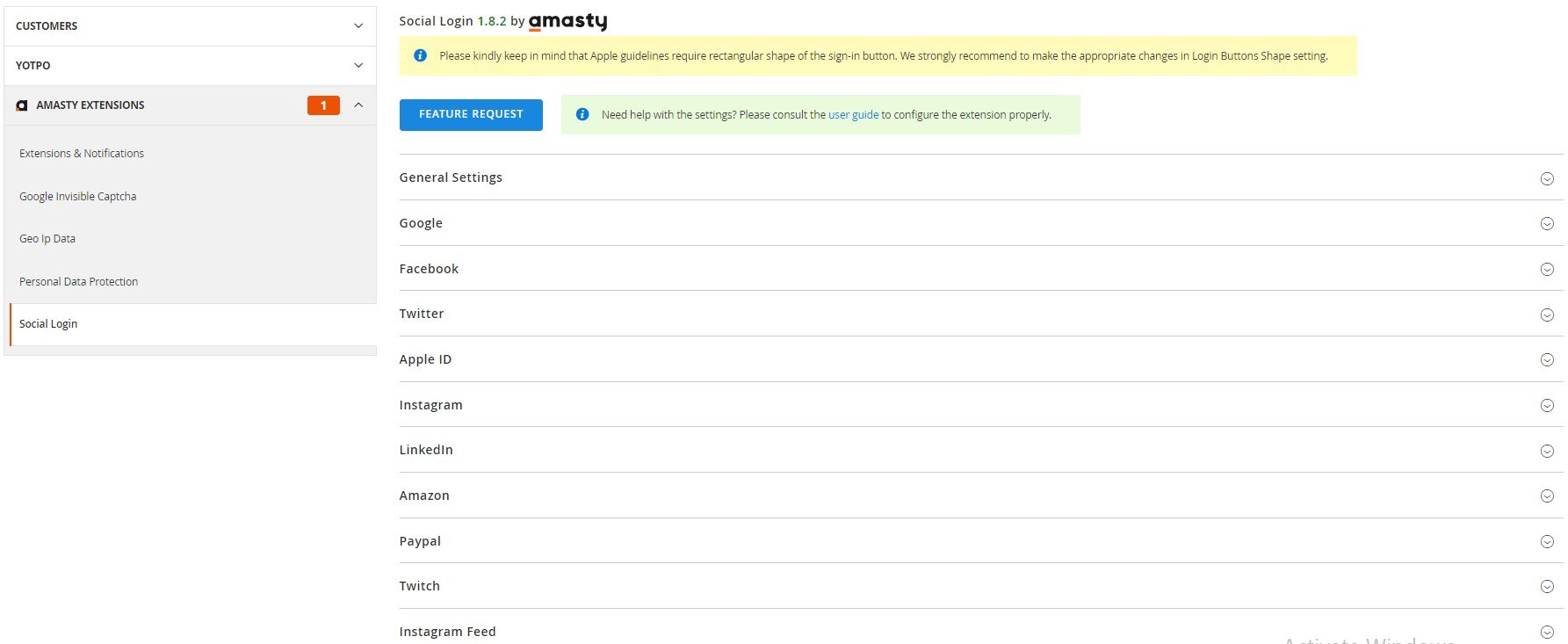1568x644 pixels.
Task: Open Personal Data Protection settings
Action: [79, 281]
